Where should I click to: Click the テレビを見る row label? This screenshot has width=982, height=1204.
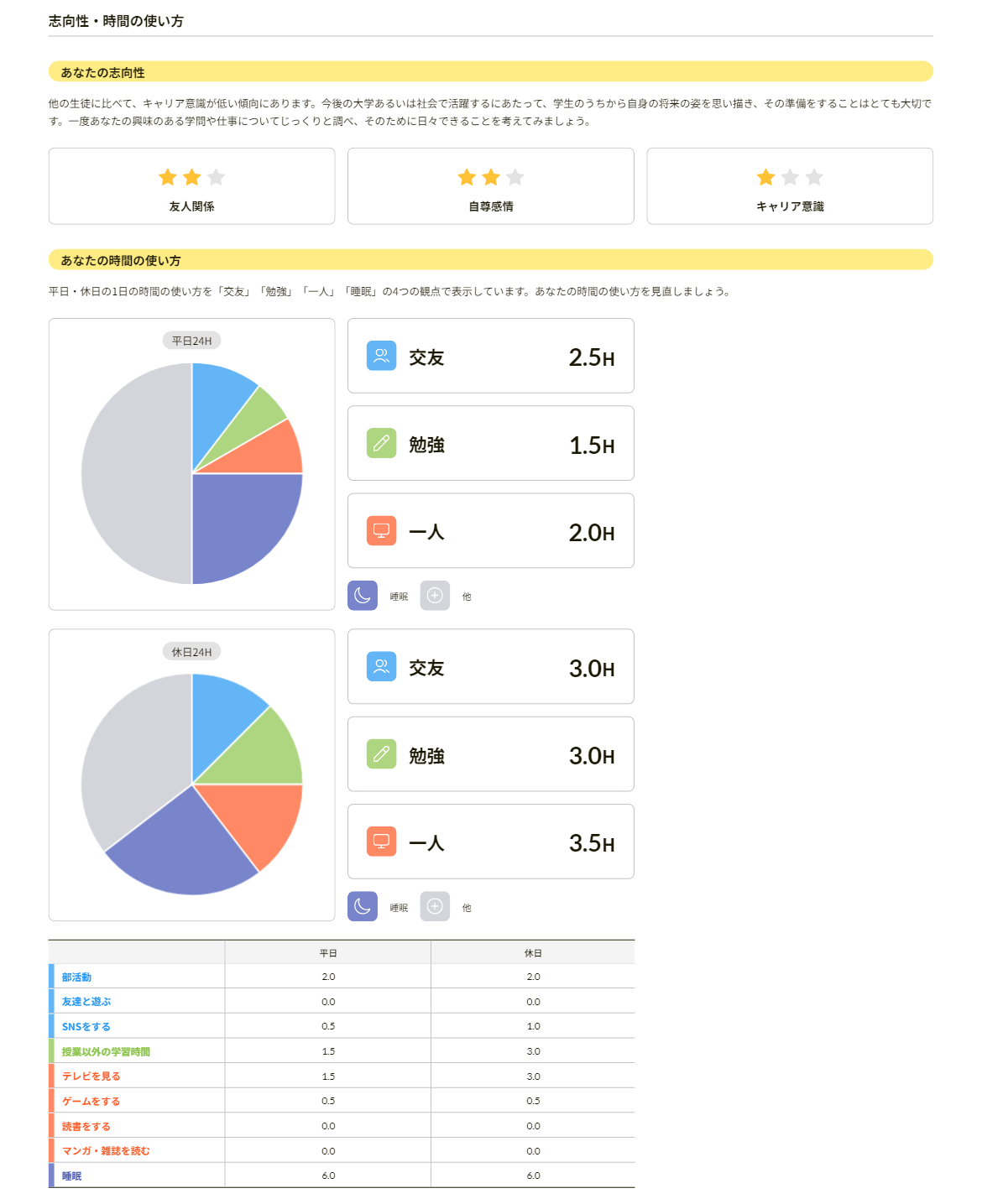91,1076
